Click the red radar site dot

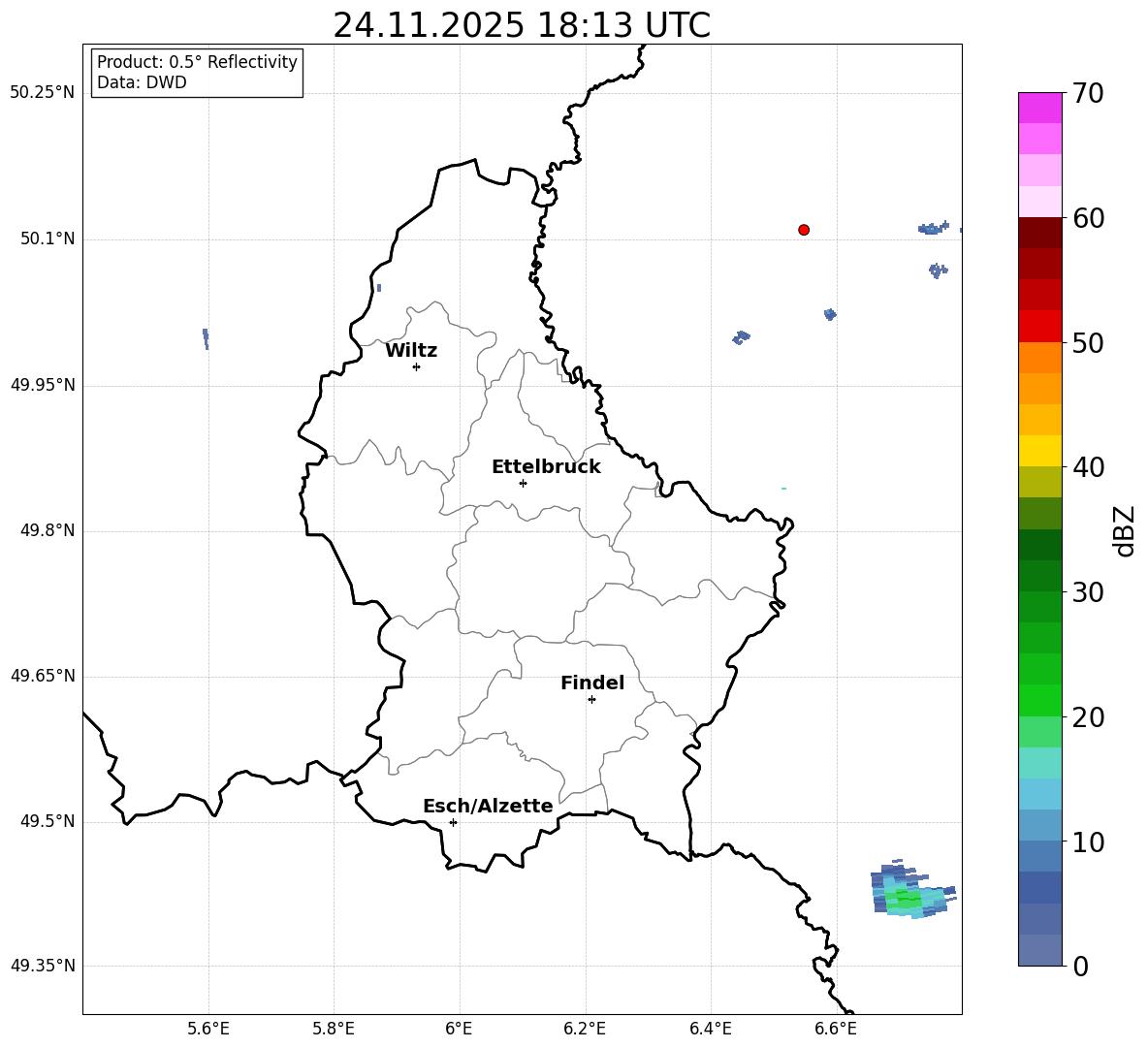pos(804,230)
